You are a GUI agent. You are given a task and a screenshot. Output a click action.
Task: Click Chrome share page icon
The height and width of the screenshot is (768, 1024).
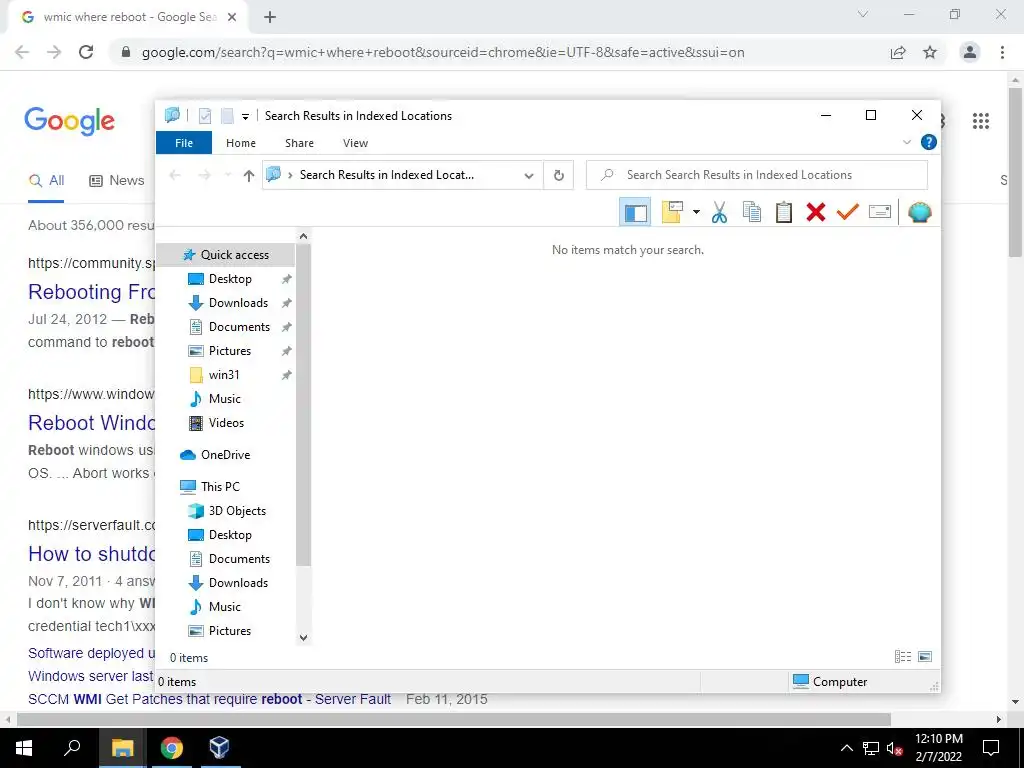click(x=898, y=52)
